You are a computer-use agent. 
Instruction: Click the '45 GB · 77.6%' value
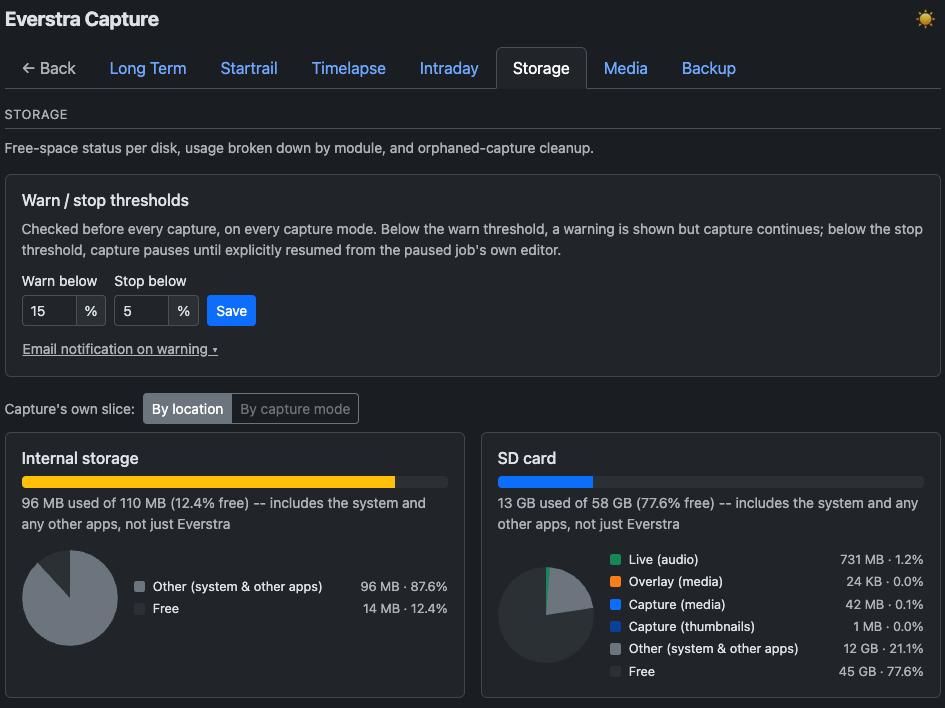click(x=881, y=671)
